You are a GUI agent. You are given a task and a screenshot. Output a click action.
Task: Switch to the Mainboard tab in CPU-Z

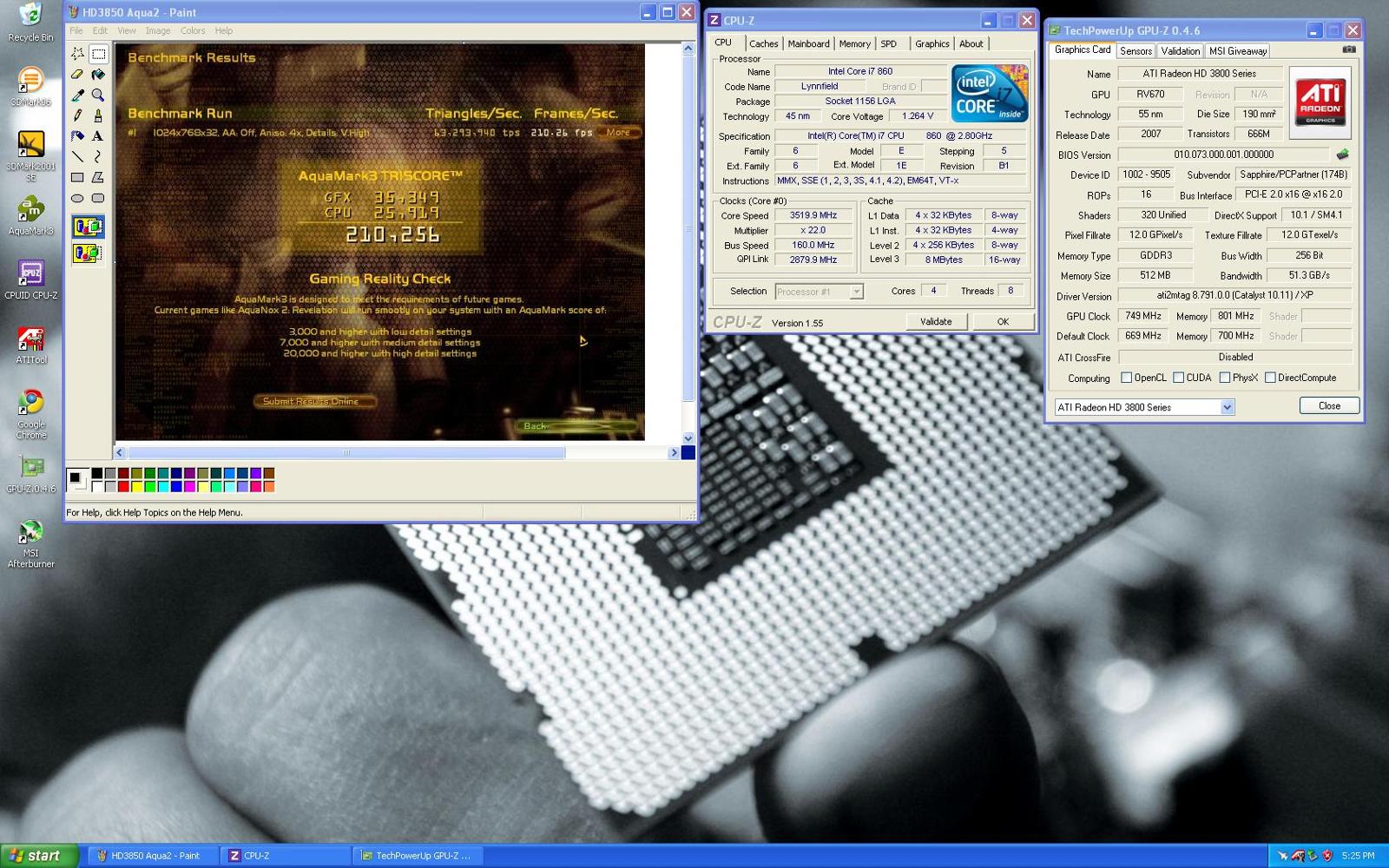click(x=808, y=43)
